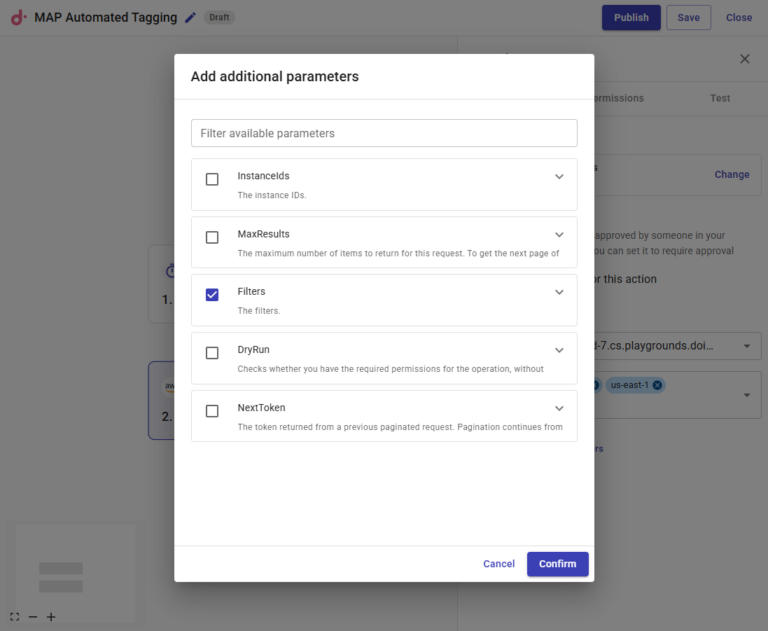Click the canvas minimap thumbnail
The width and height of the screenshot is (768, 631).
[61, 576]
